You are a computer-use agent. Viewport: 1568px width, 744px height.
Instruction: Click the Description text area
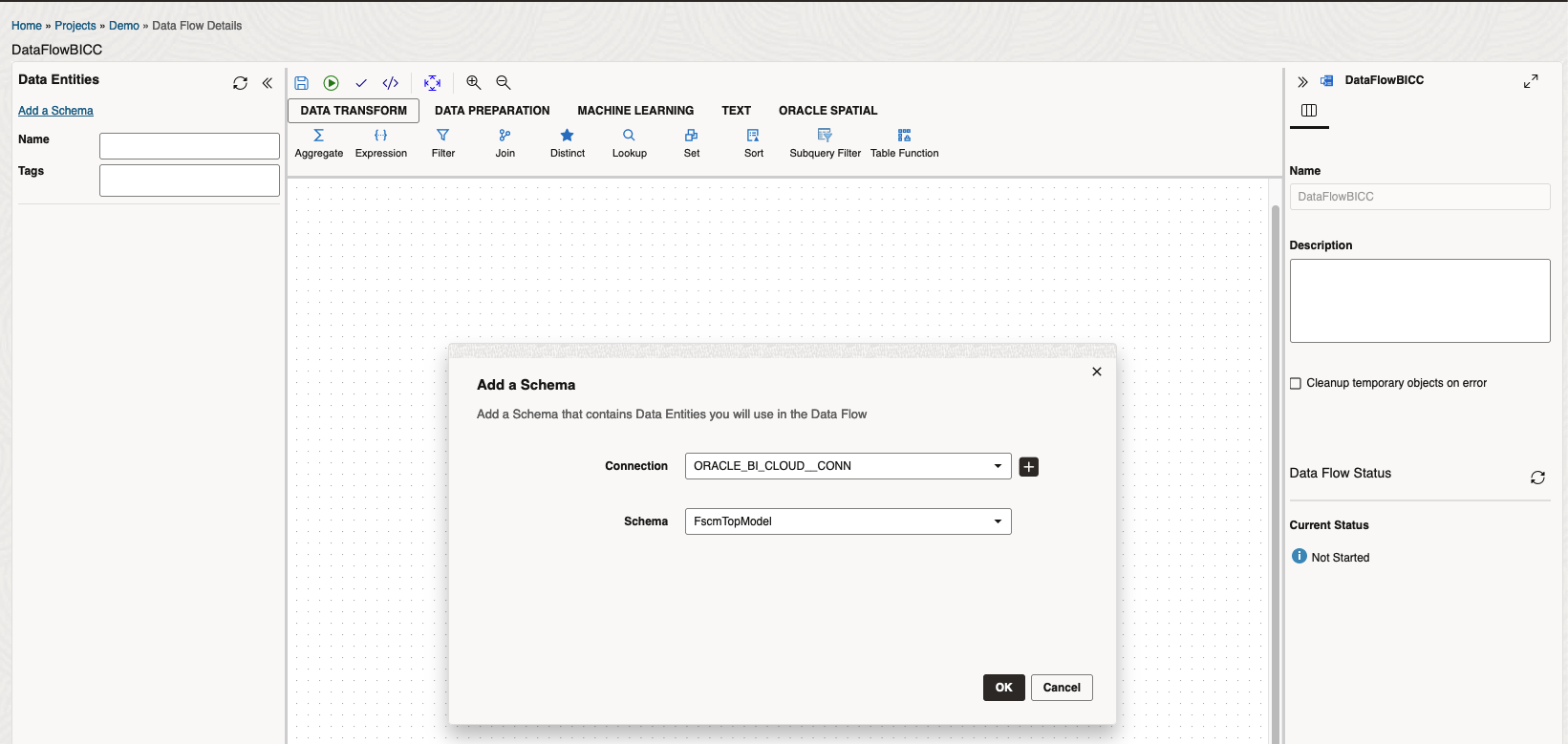[1419, 301]
